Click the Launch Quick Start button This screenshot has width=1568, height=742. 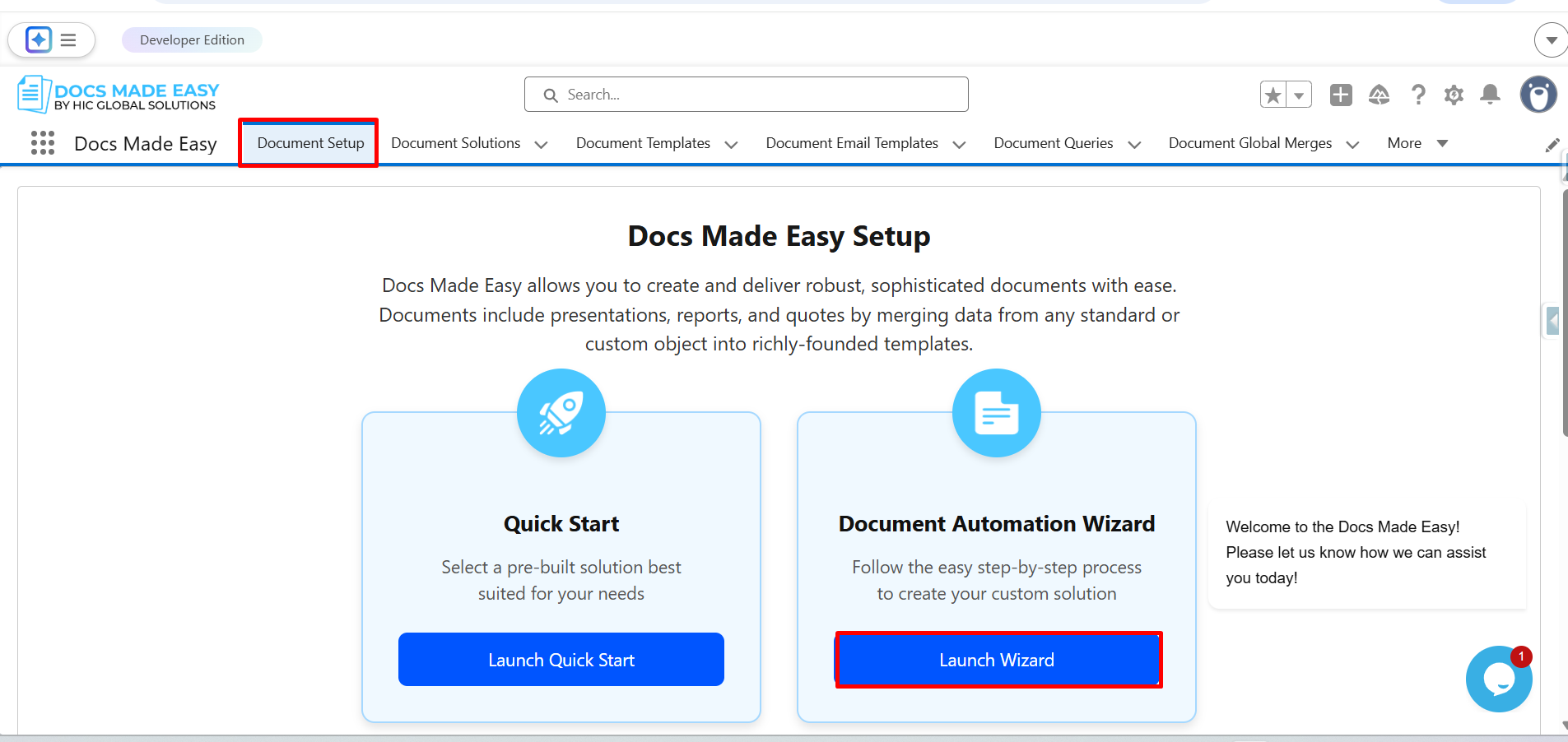tap(561, 660)
